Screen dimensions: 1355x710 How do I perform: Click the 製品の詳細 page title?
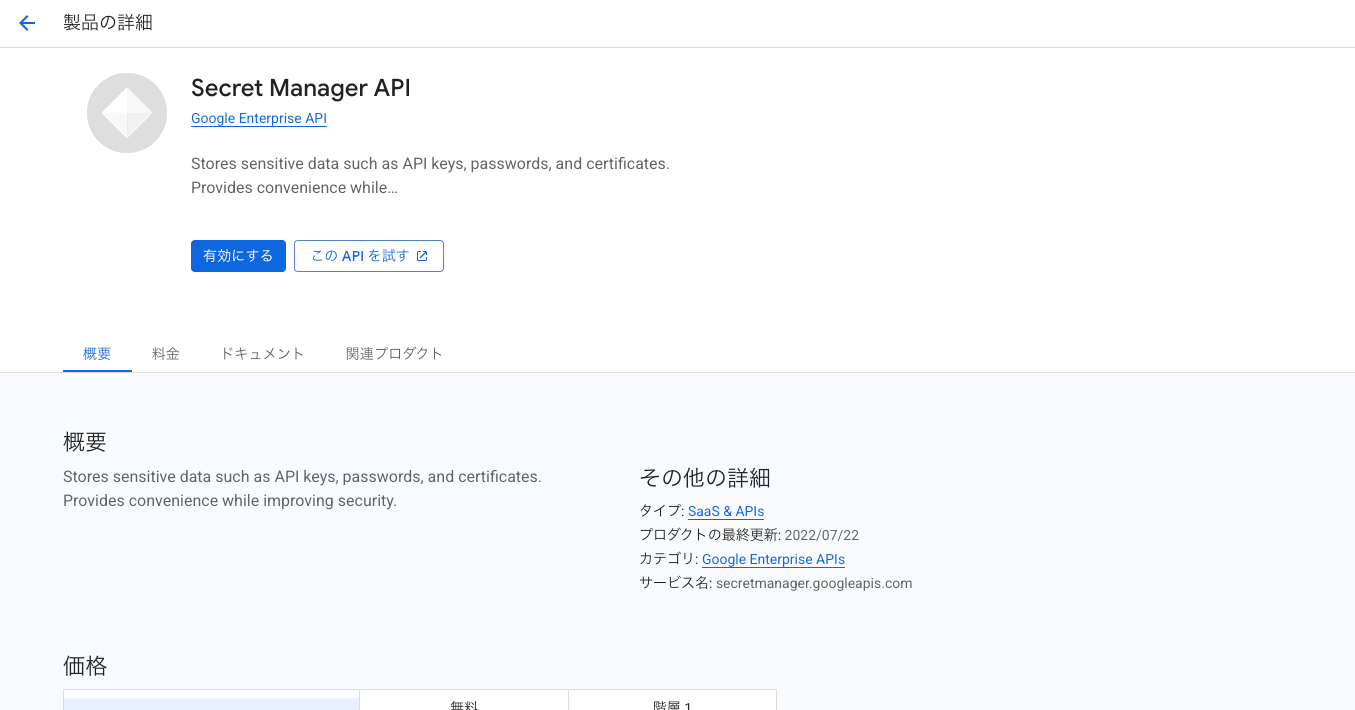108,23
